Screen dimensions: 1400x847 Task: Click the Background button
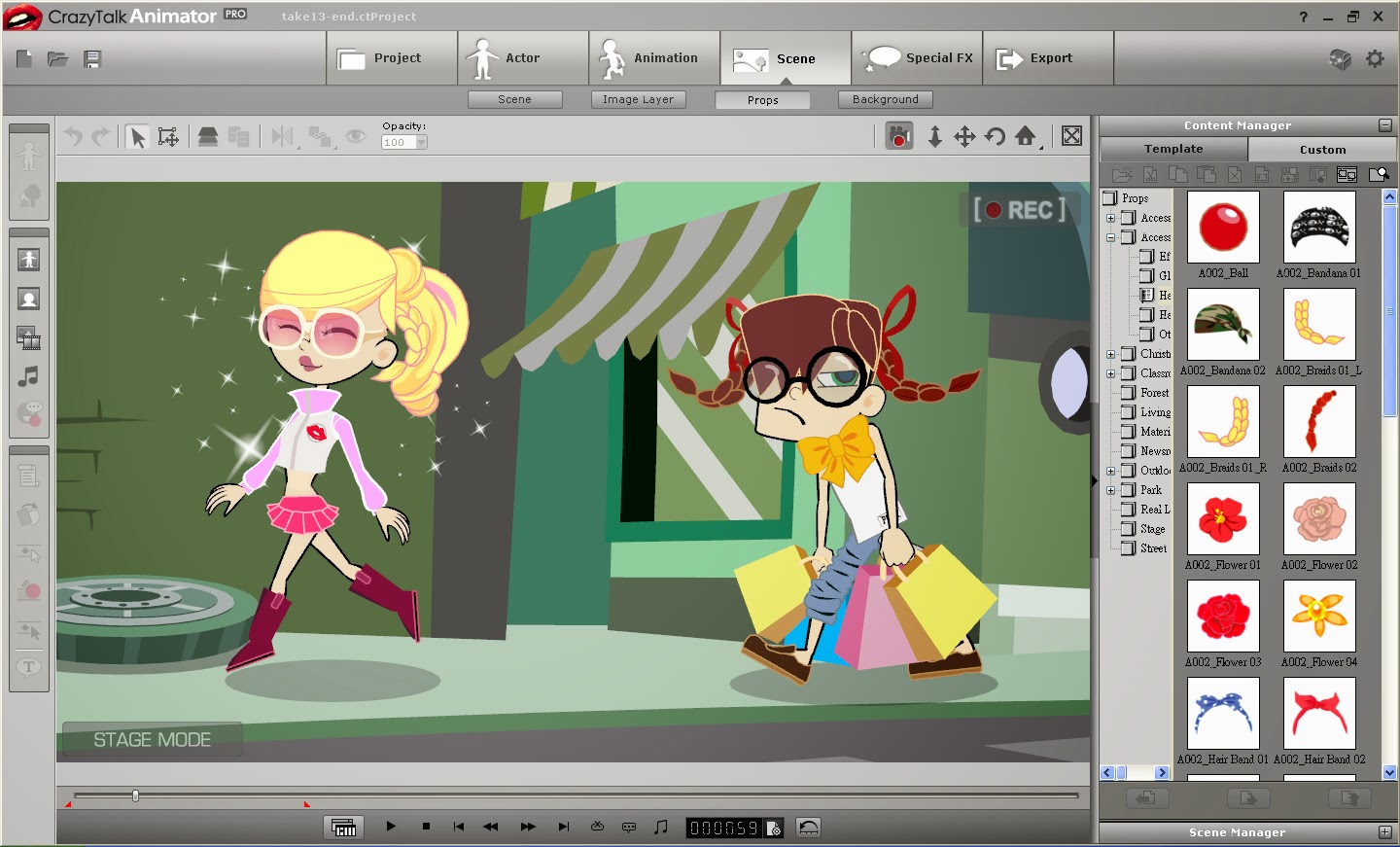pyautogui.click(x=886, y=99)
